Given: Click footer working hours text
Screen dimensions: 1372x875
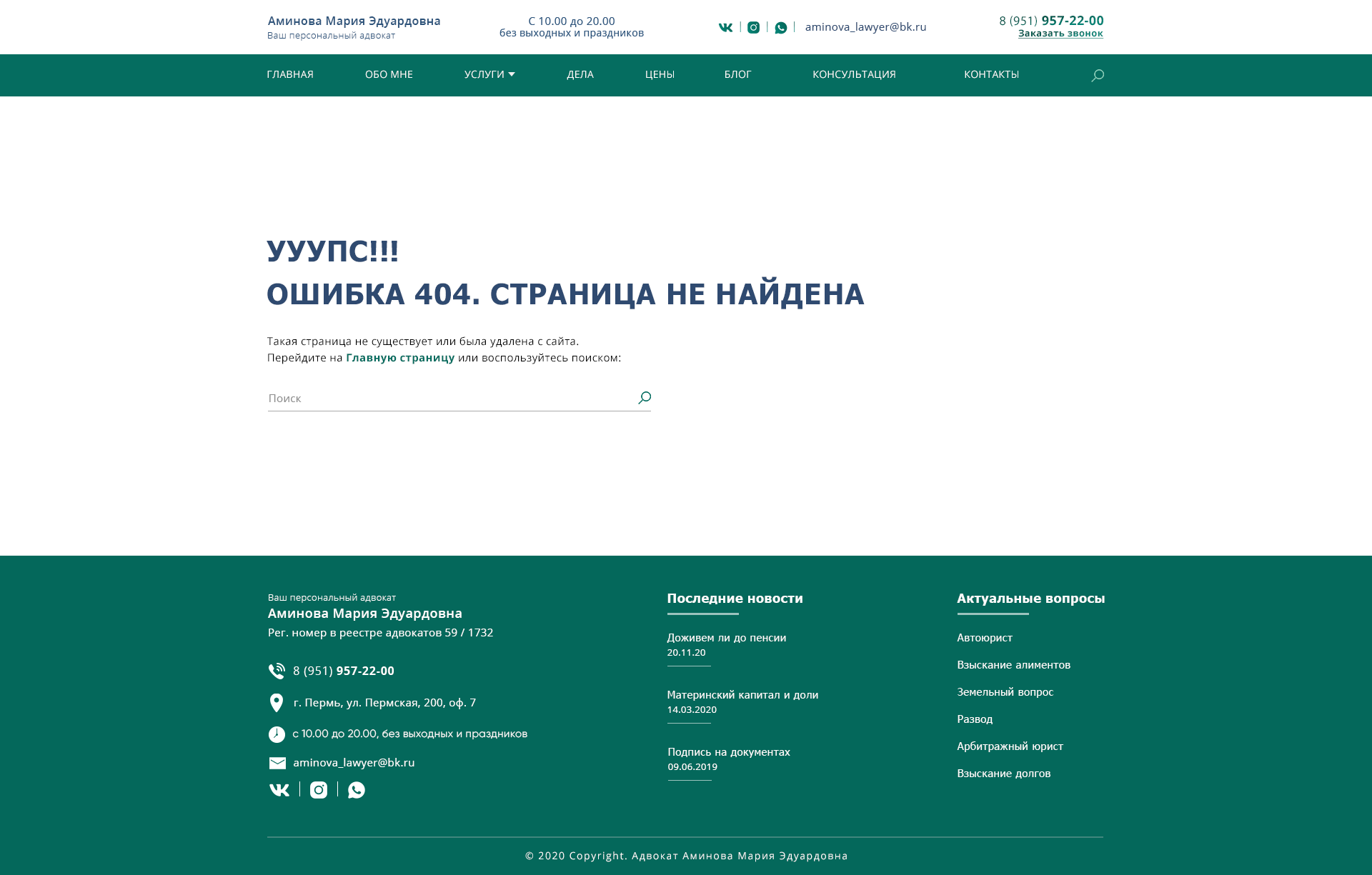Looking at the screenshot, I should [x=410, y=734].
